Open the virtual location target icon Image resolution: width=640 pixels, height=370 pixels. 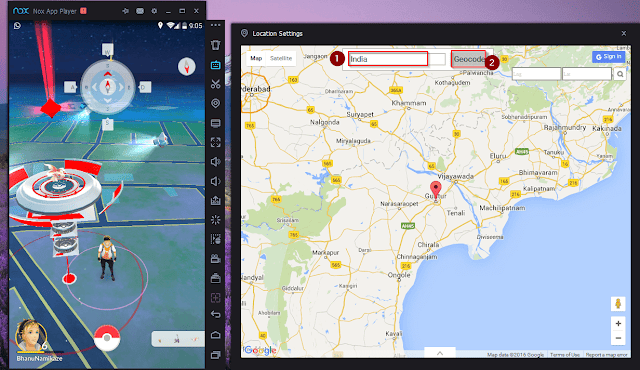coord(216,103)
